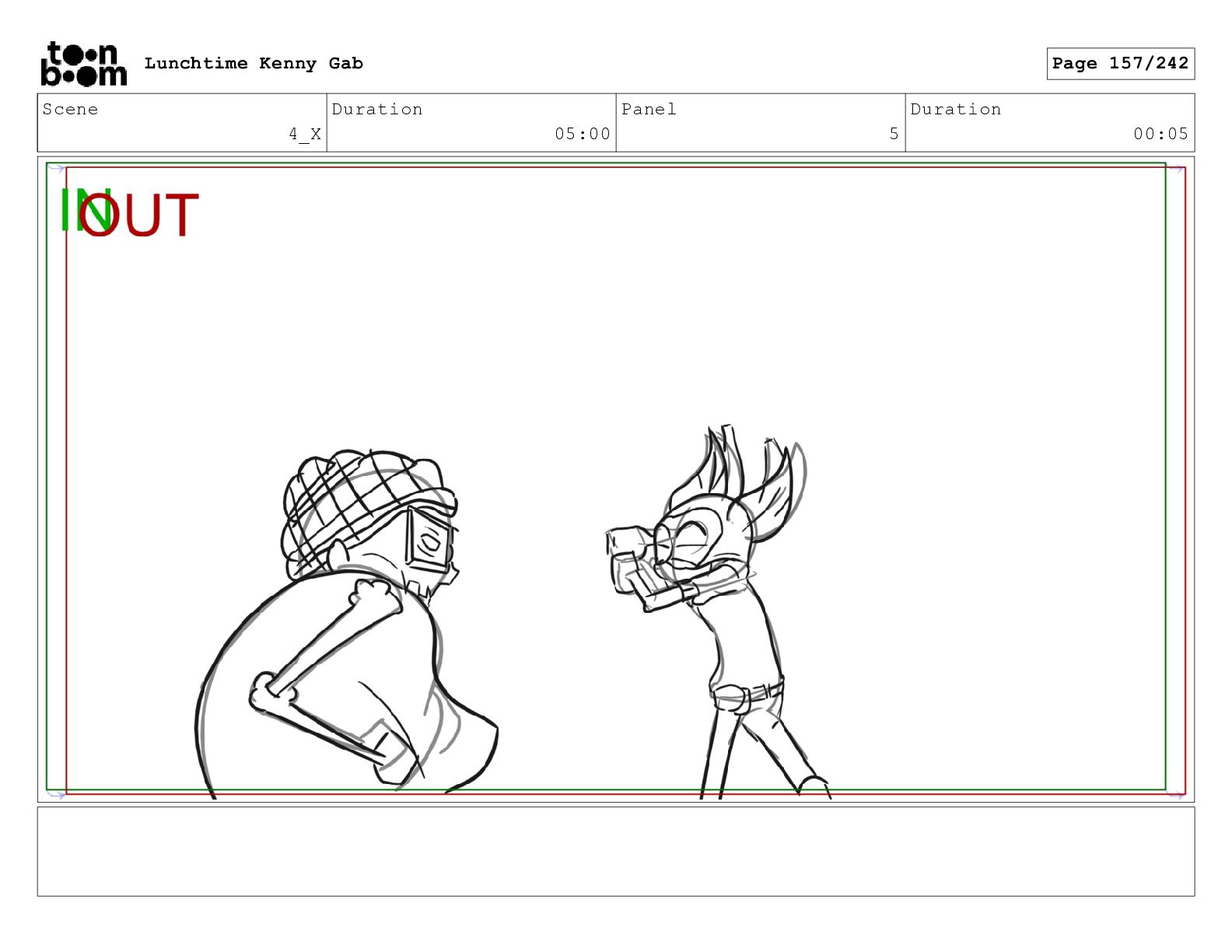The height and width of the screenshot is (952, 1232).
Task: Select the scene value '4_X'
Action: (305, 134)
